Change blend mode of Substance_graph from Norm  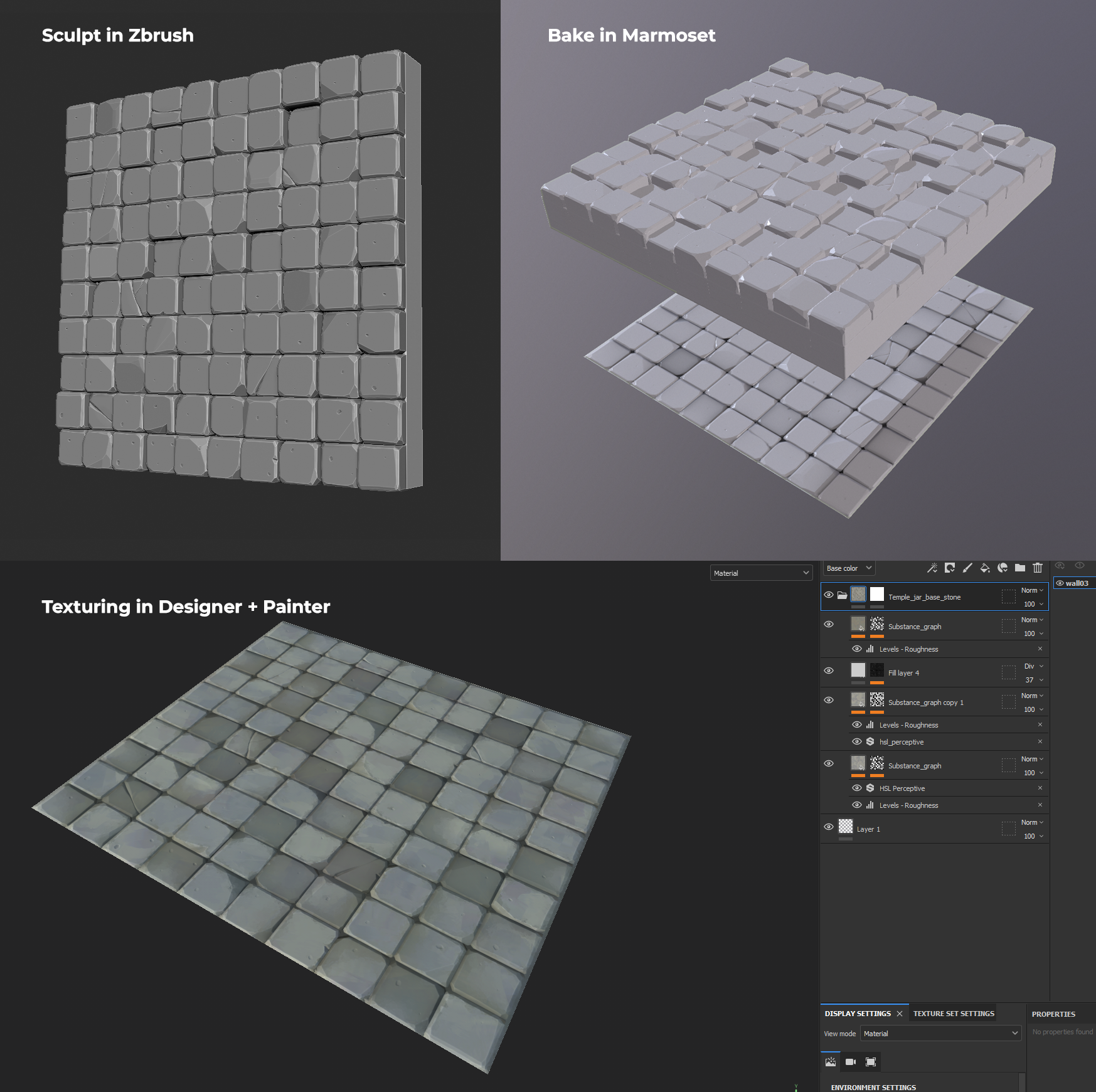1029,620
